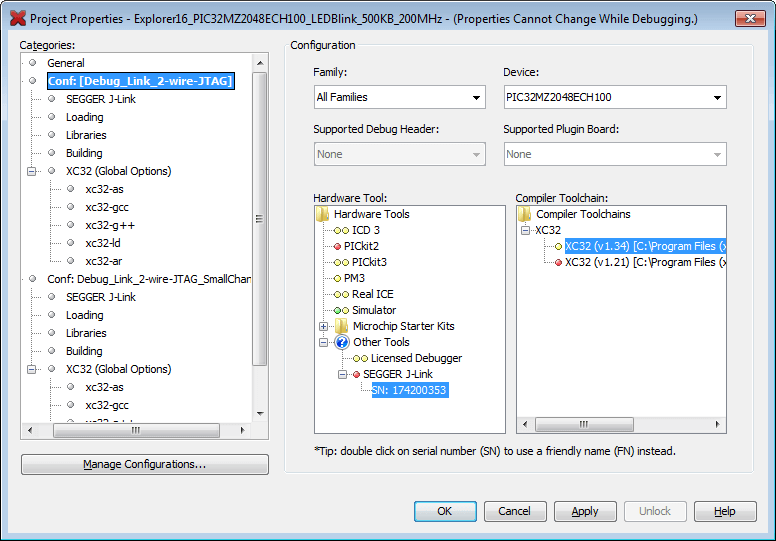Click the Other Tools question mark icon
Viewport: 776px width, 541px height.
point(341,342)
